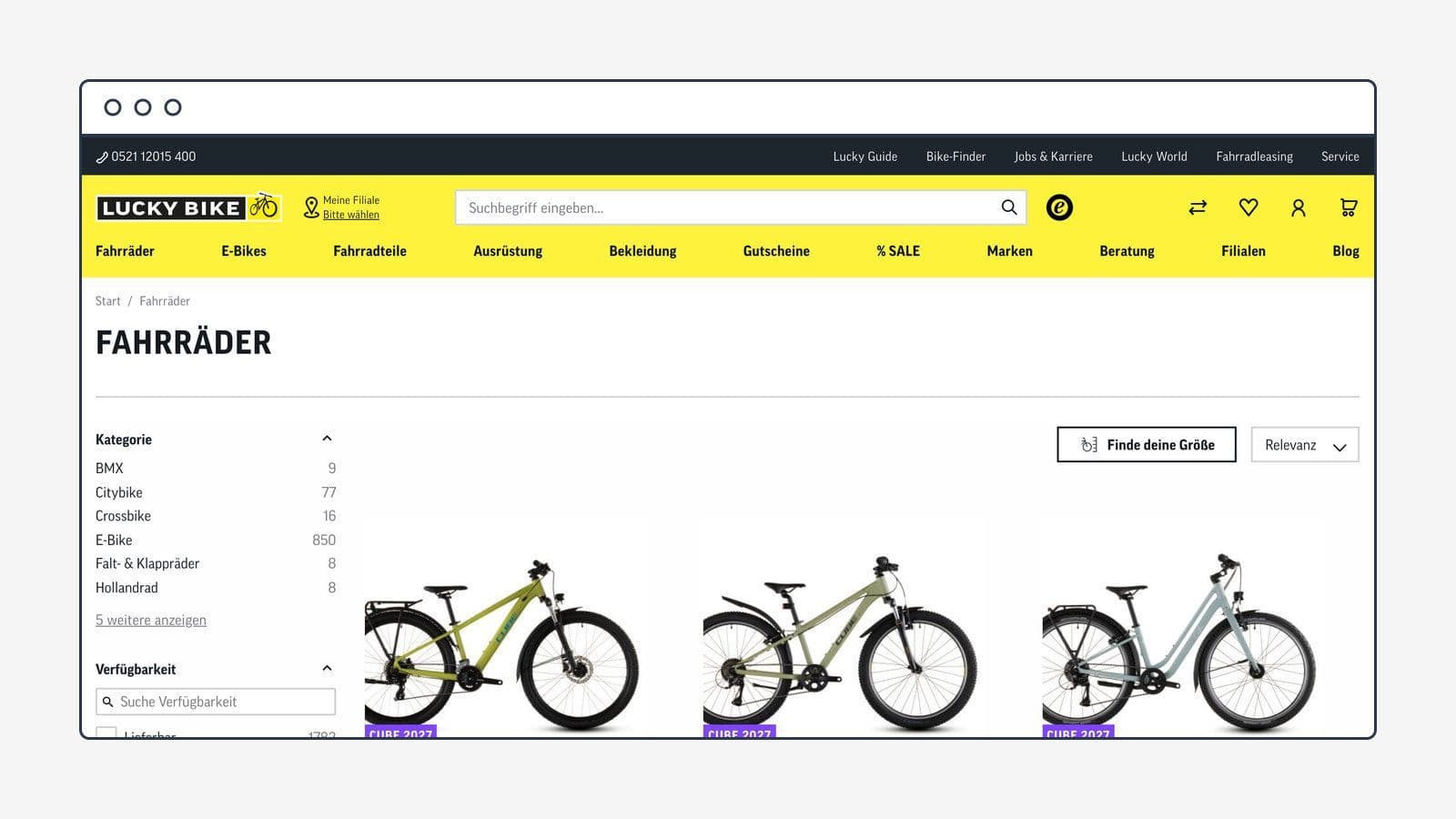This screenshot has height=819, width=1456.
Task: Open the Trusted Shops badge
Action: tap(1059, 207)
